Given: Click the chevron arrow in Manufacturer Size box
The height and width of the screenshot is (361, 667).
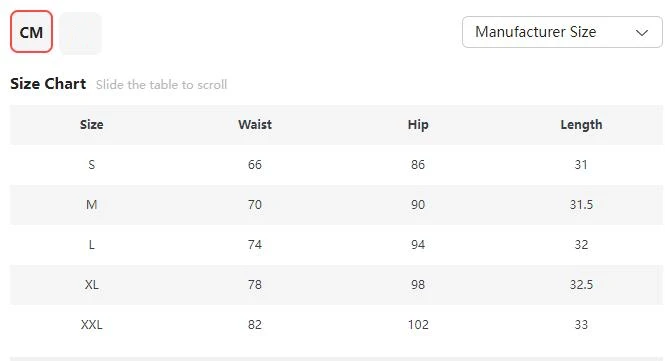Looking at the screenshot, I should 641,32.
